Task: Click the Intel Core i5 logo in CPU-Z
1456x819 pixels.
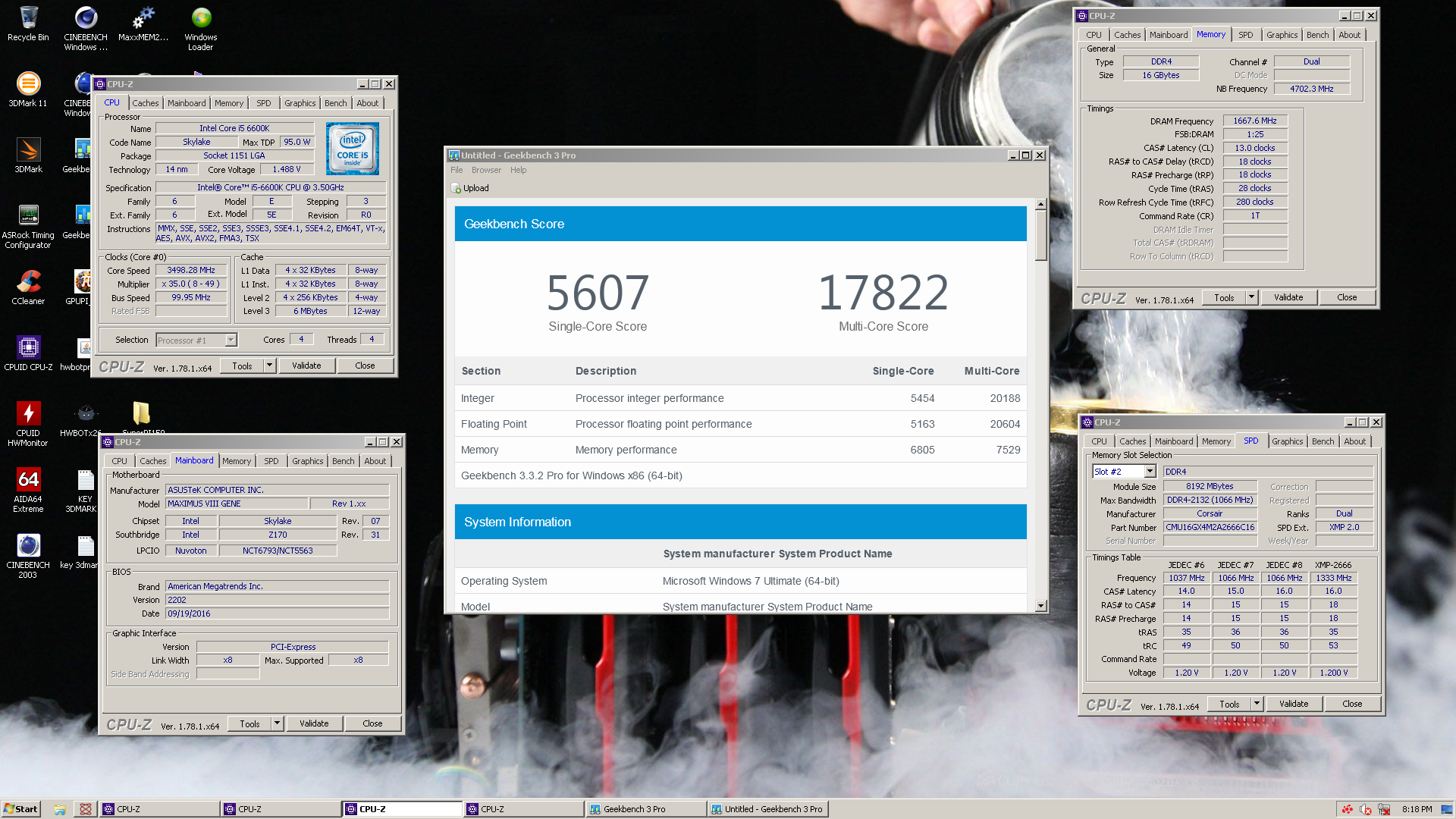Action: coord(353,149)
